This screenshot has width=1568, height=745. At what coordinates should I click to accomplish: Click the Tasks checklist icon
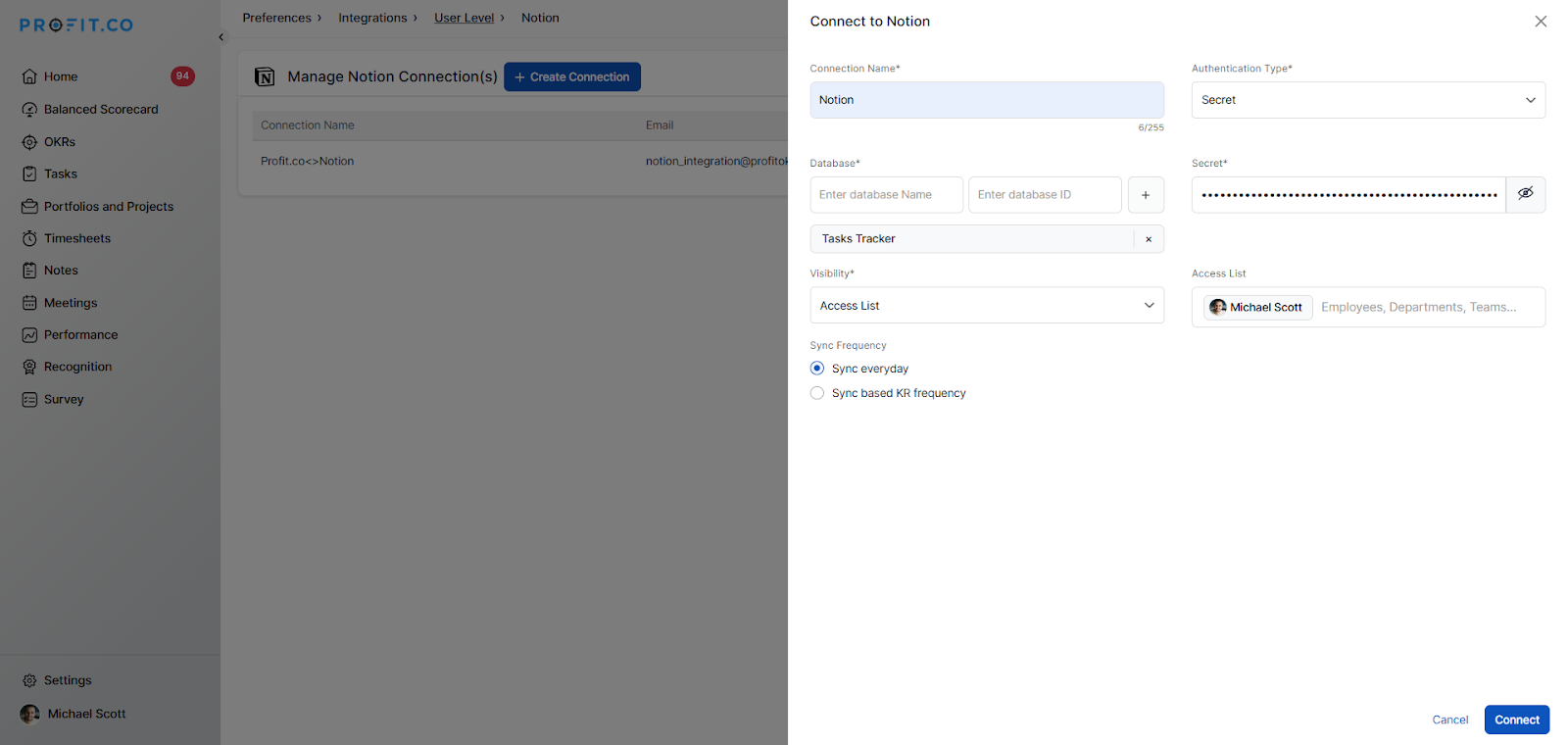29,174
